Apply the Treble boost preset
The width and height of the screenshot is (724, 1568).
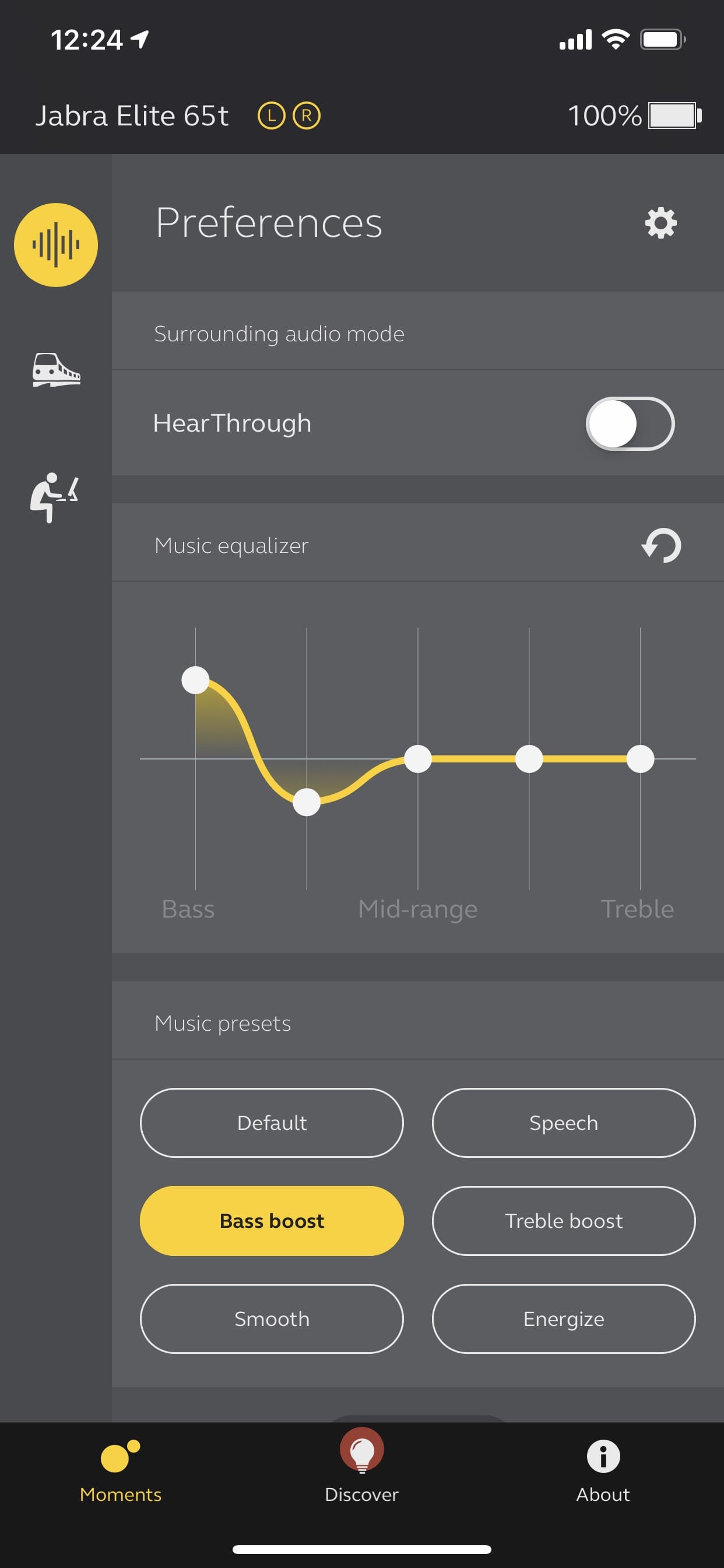click(x=563, y=1220)
